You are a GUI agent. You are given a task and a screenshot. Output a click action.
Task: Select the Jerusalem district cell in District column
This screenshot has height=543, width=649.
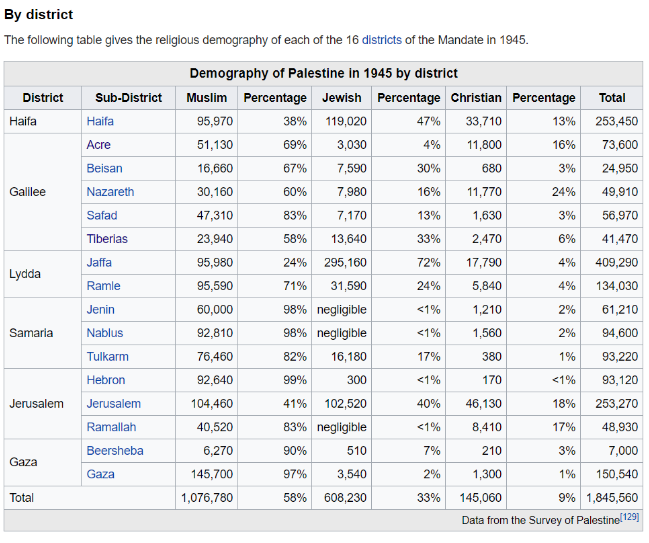tap(43, 404)
